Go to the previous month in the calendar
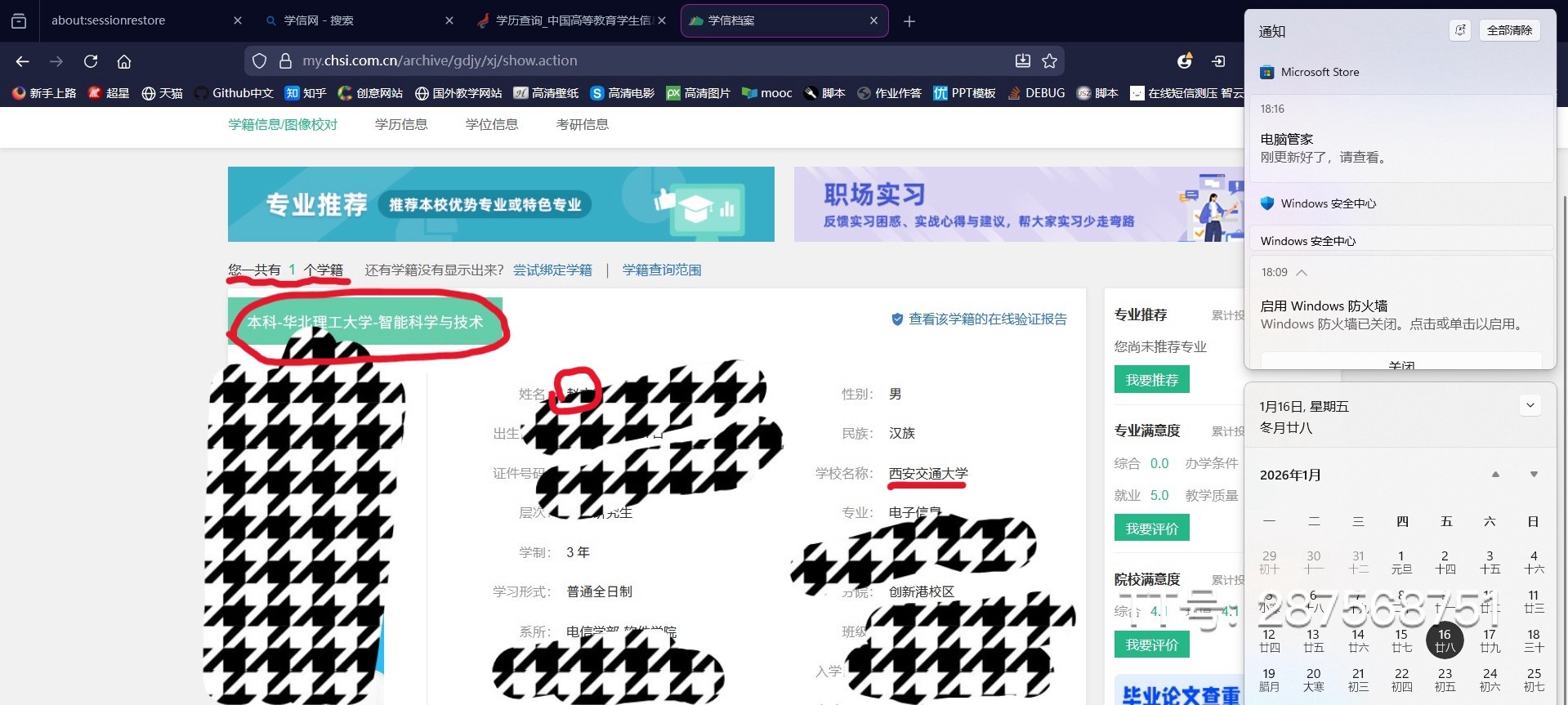Image resolution: width=1568 pixels, height=705 pixels. 1495,475
